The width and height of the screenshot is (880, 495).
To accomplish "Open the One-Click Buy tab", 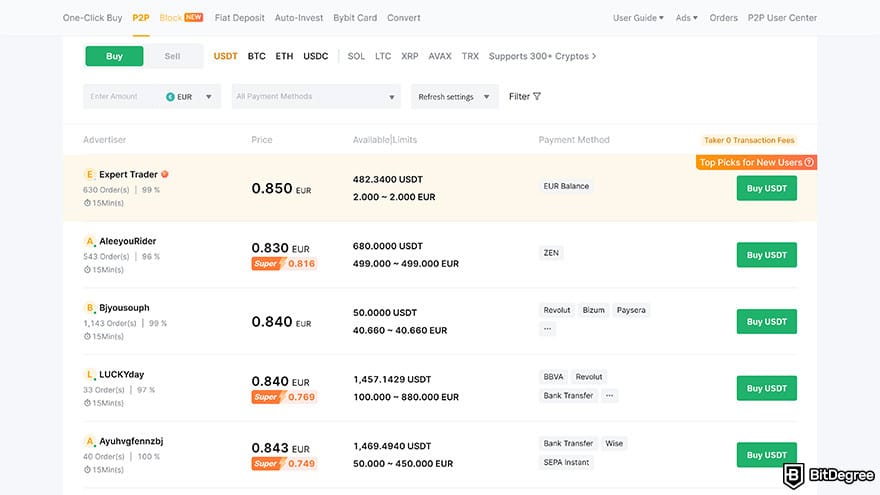I will tap(93, 18).
